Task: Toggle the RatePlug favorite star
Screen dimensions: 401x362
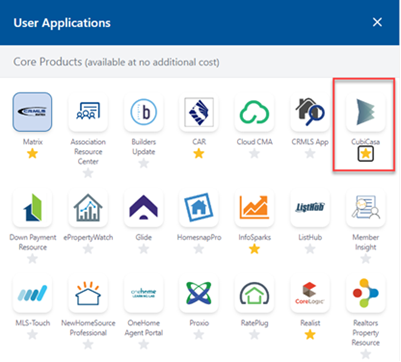Action: 255,335
